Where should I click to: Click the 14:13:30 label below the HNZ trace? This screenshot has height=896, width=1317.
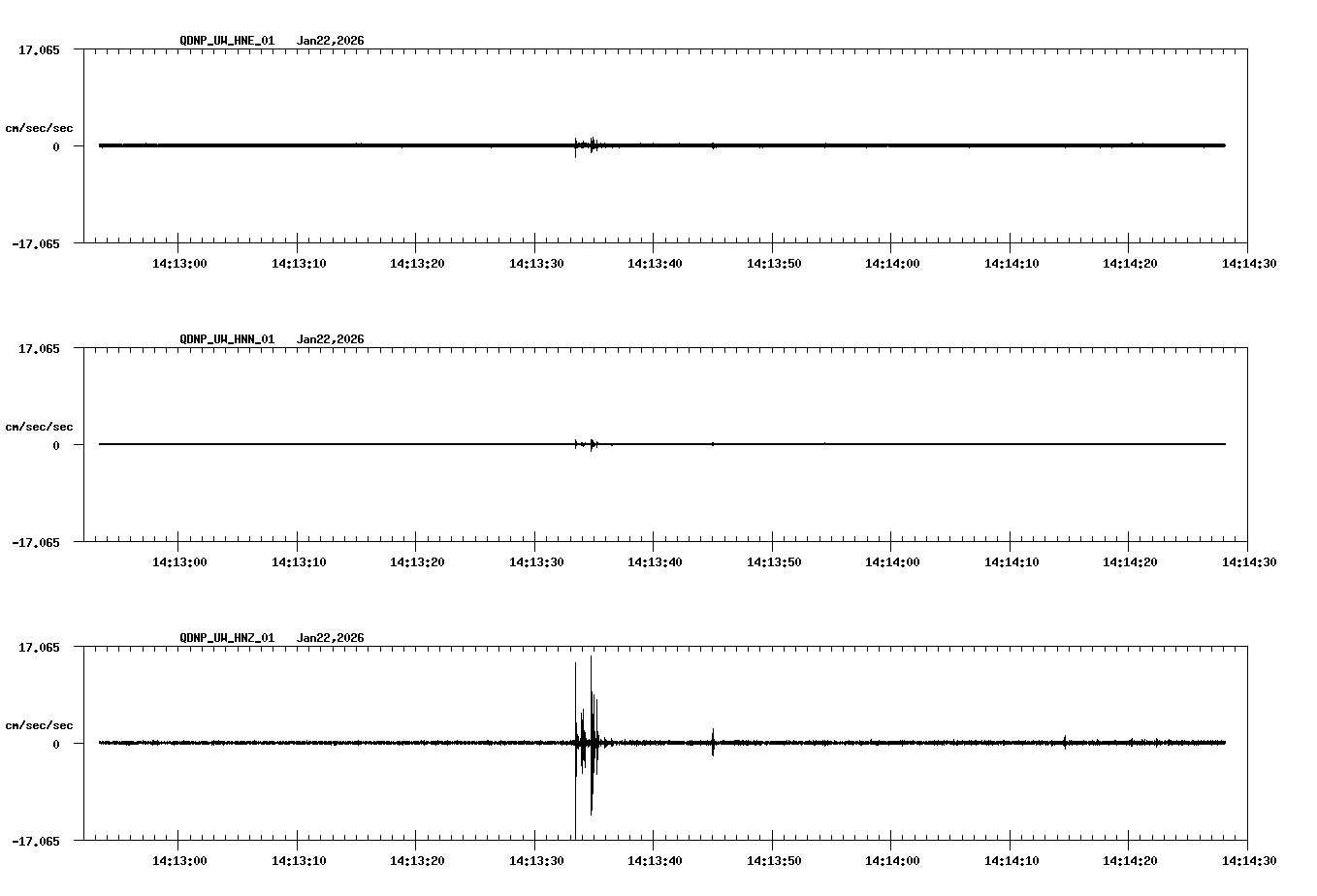[534, 858]
